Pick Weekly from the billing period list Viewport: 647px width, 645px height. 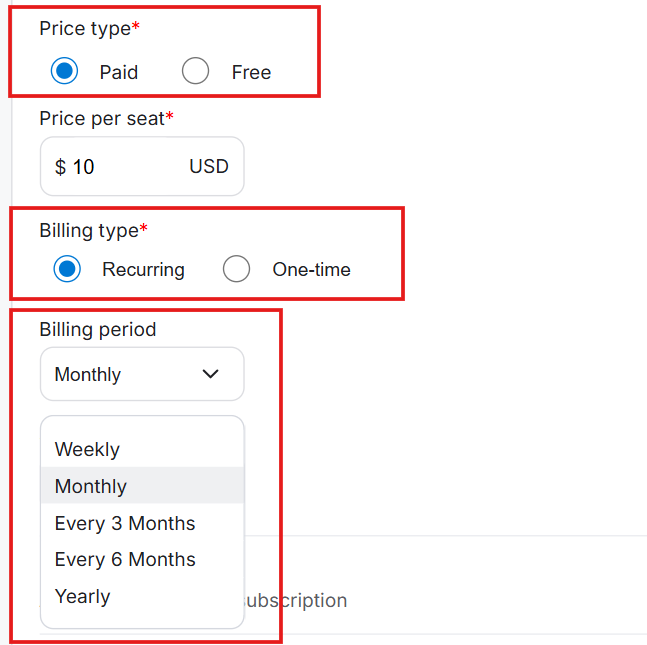tap(88, 449)
